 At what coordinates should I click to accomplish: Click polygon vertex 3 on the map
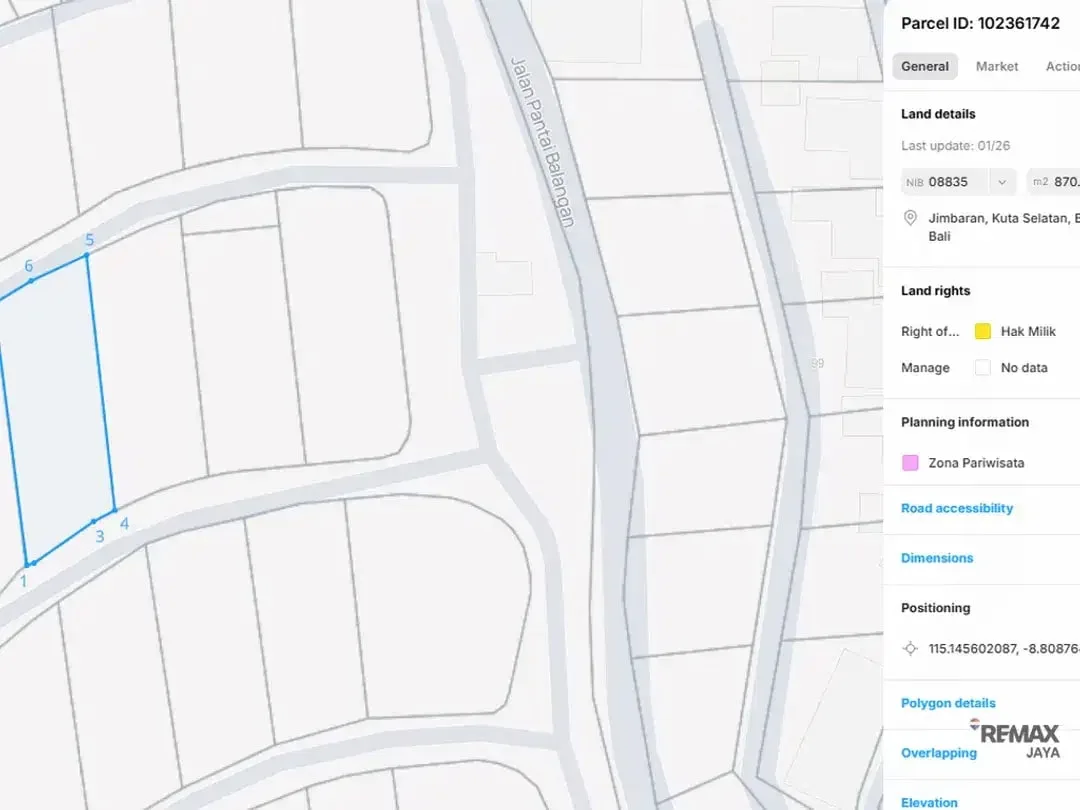coord(94,521)
